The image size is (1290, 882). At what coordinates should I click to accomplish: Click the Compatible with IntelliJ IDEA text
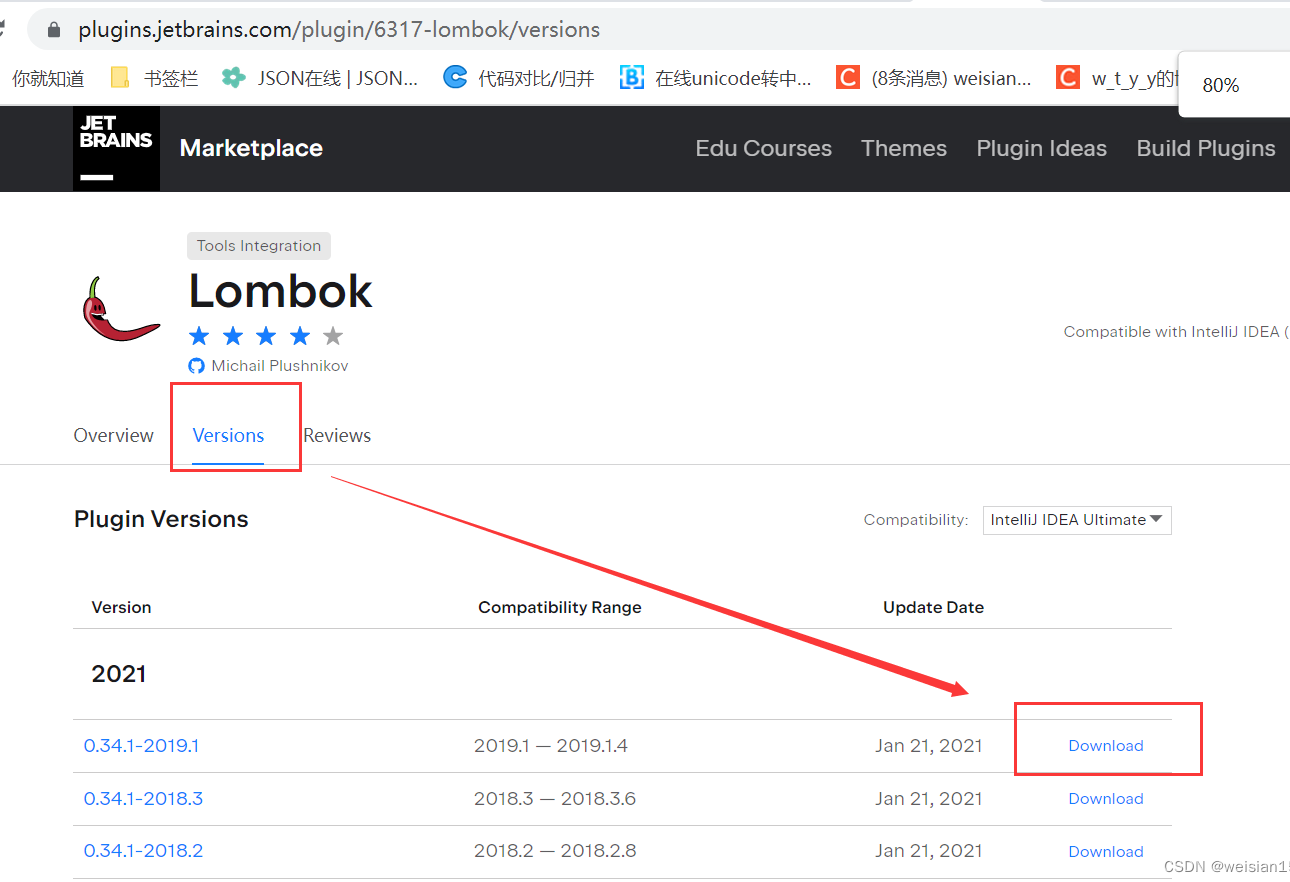point(1176,332)
